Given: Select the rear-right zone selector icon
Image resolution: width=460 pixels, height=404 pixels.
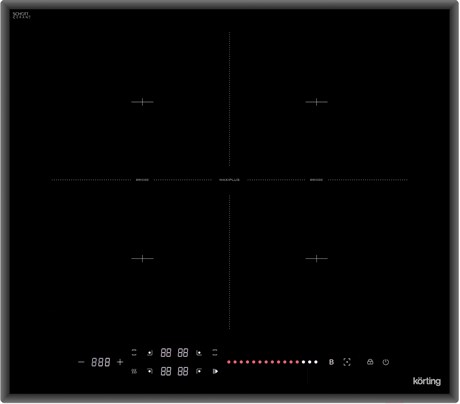Looking at the screenshot, I should coord(199,353).
